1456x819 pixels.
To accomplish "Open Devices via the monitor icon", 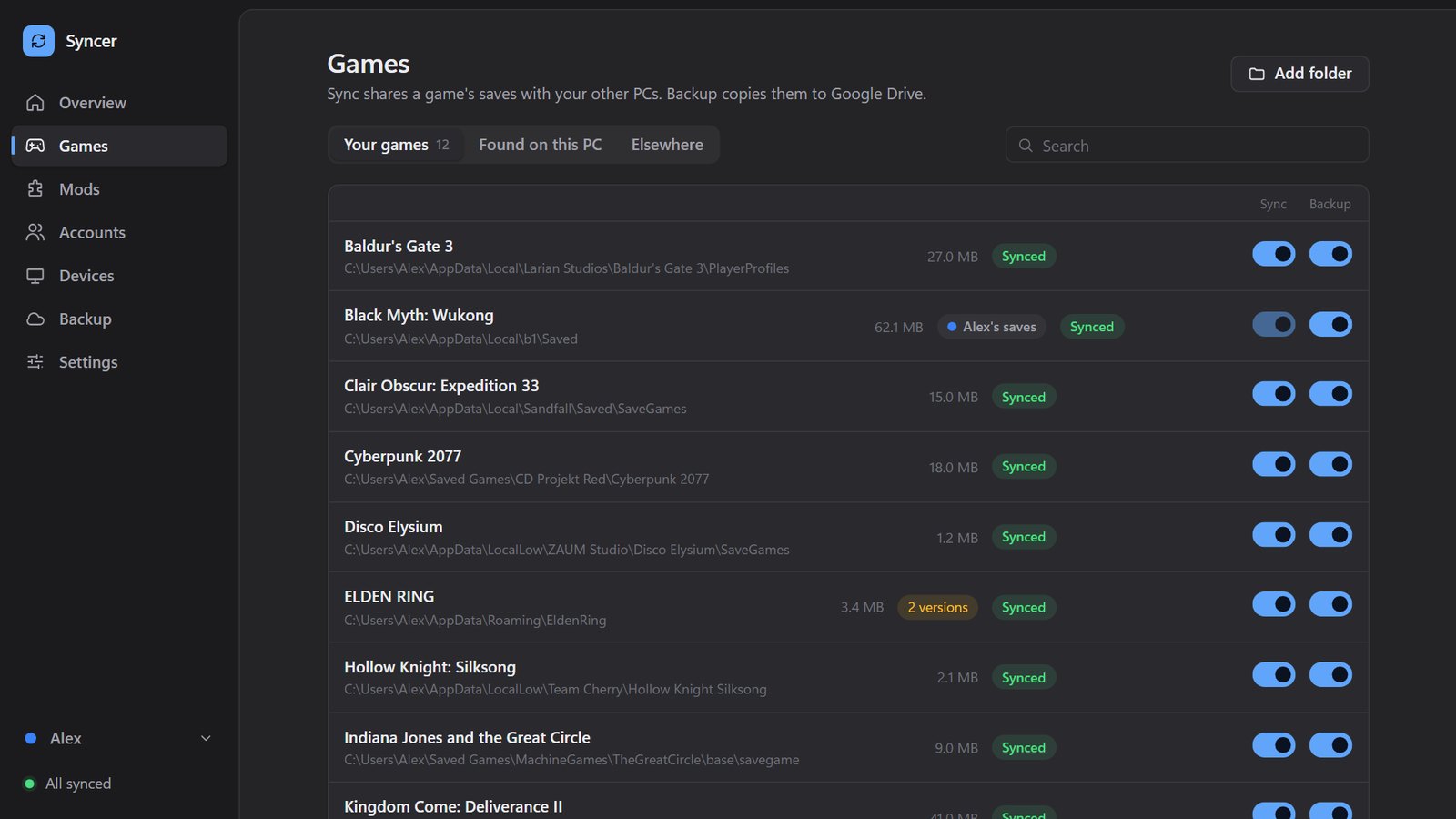I will tap(35, 276).
